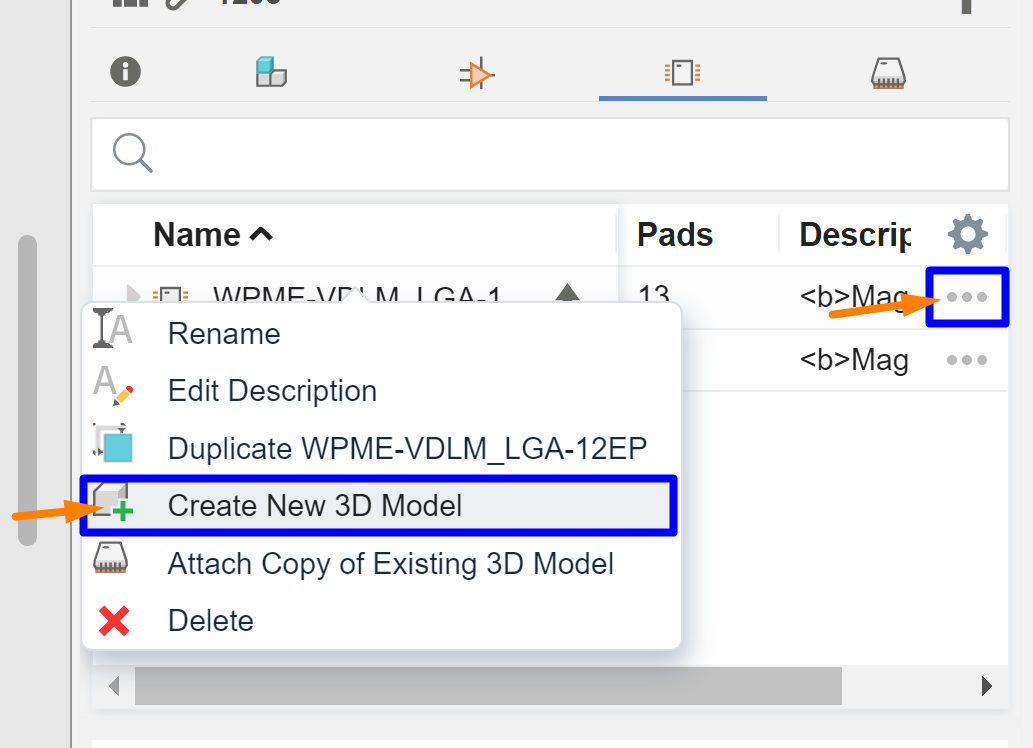Click Create New 3D Model
Image resolution: width=1033 pixels, height=748 pixels.
pos(315,506)
